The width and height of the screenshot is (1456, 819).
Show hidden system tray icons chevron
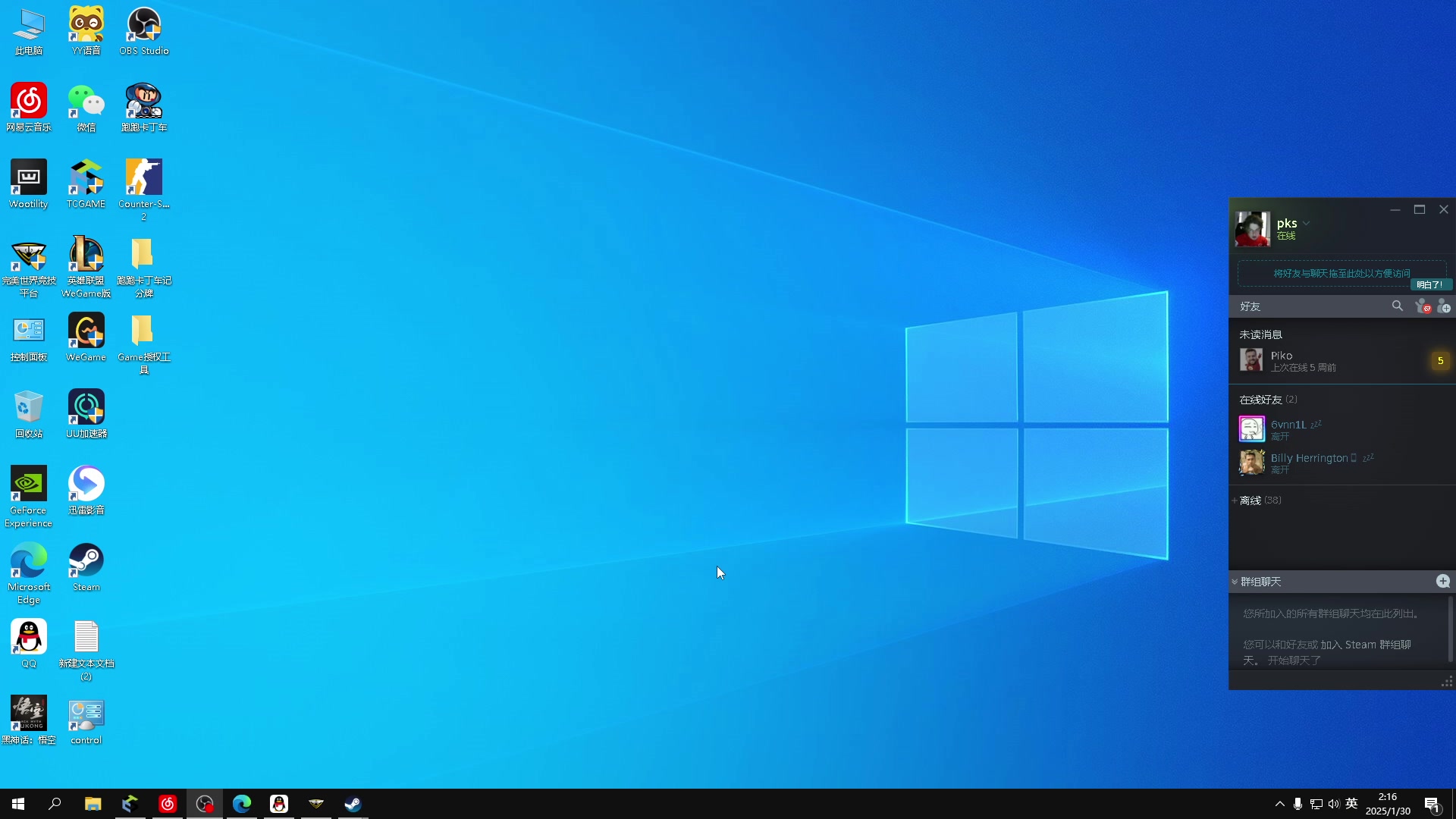[x=1279, y=804]
